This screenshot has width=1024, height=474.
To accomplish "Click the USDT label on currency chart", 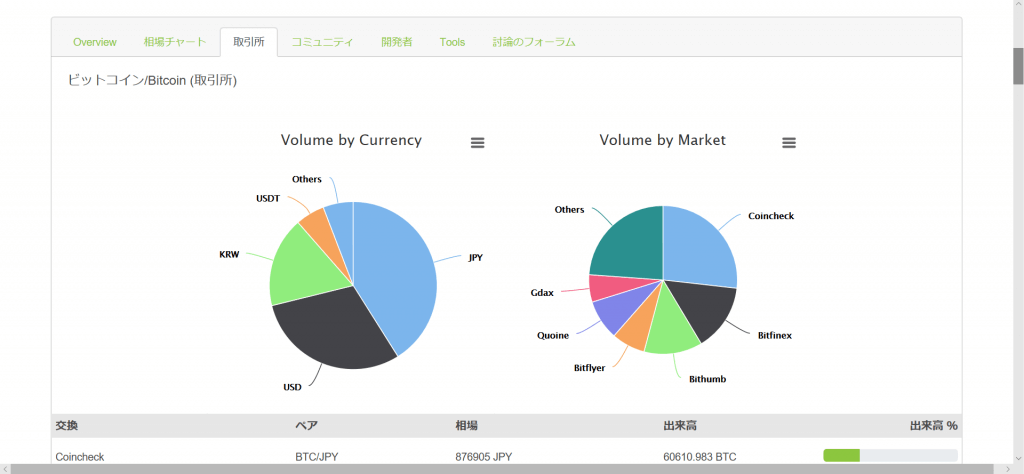I will pyautogui.click(x=268, y=198).
